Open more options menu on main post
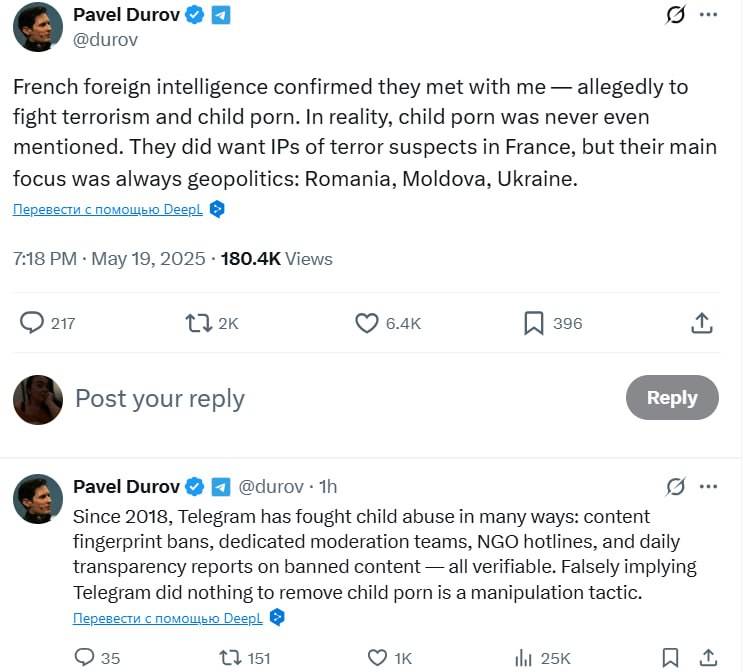 (x=708, y=15)
